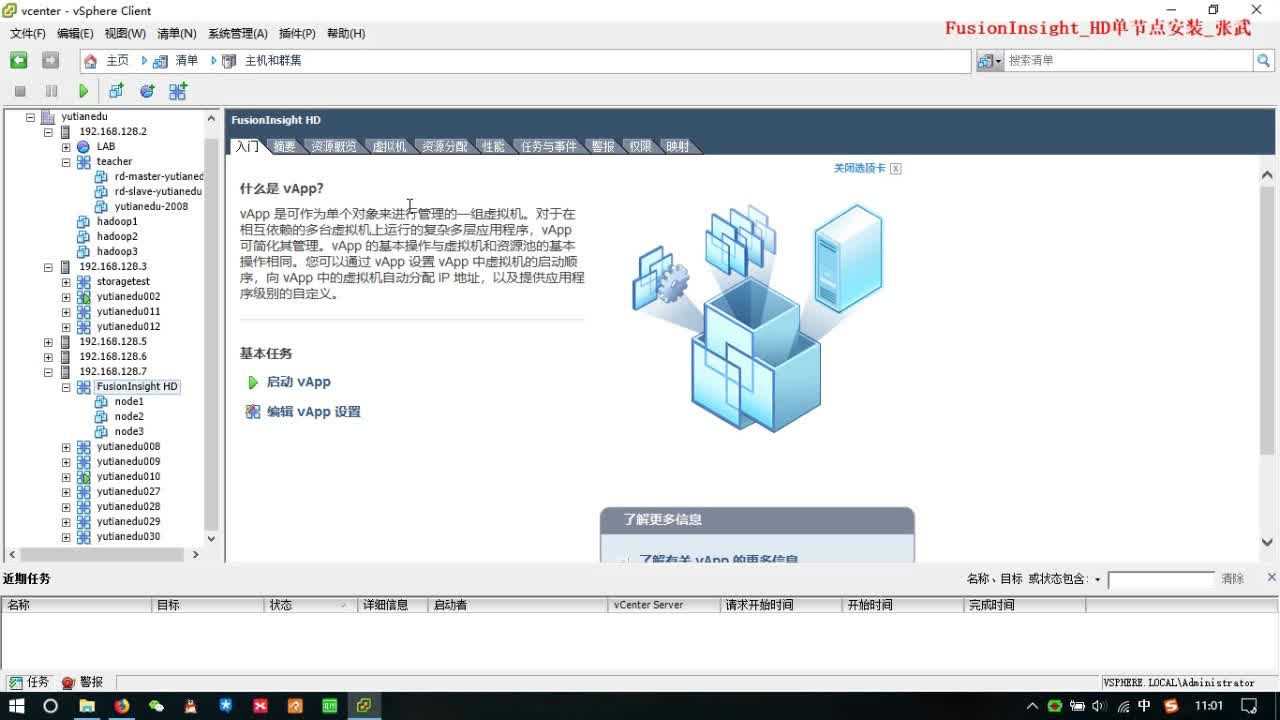Click the green power on play icon
This screenshot has height=720, width=1280.
pos(84,91)
